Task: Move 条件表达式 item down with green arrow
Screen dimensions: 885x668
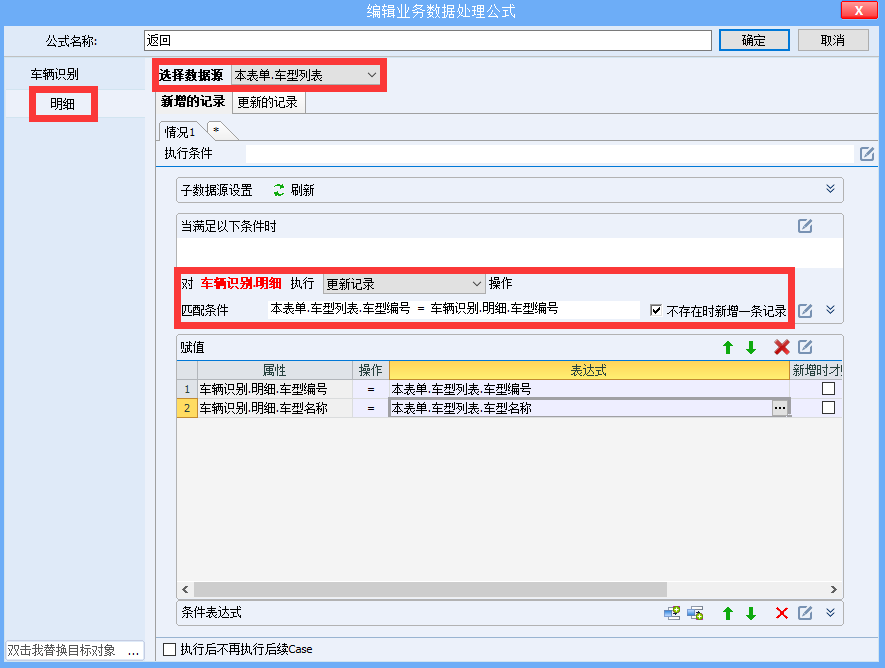Action: pos(751,613)
